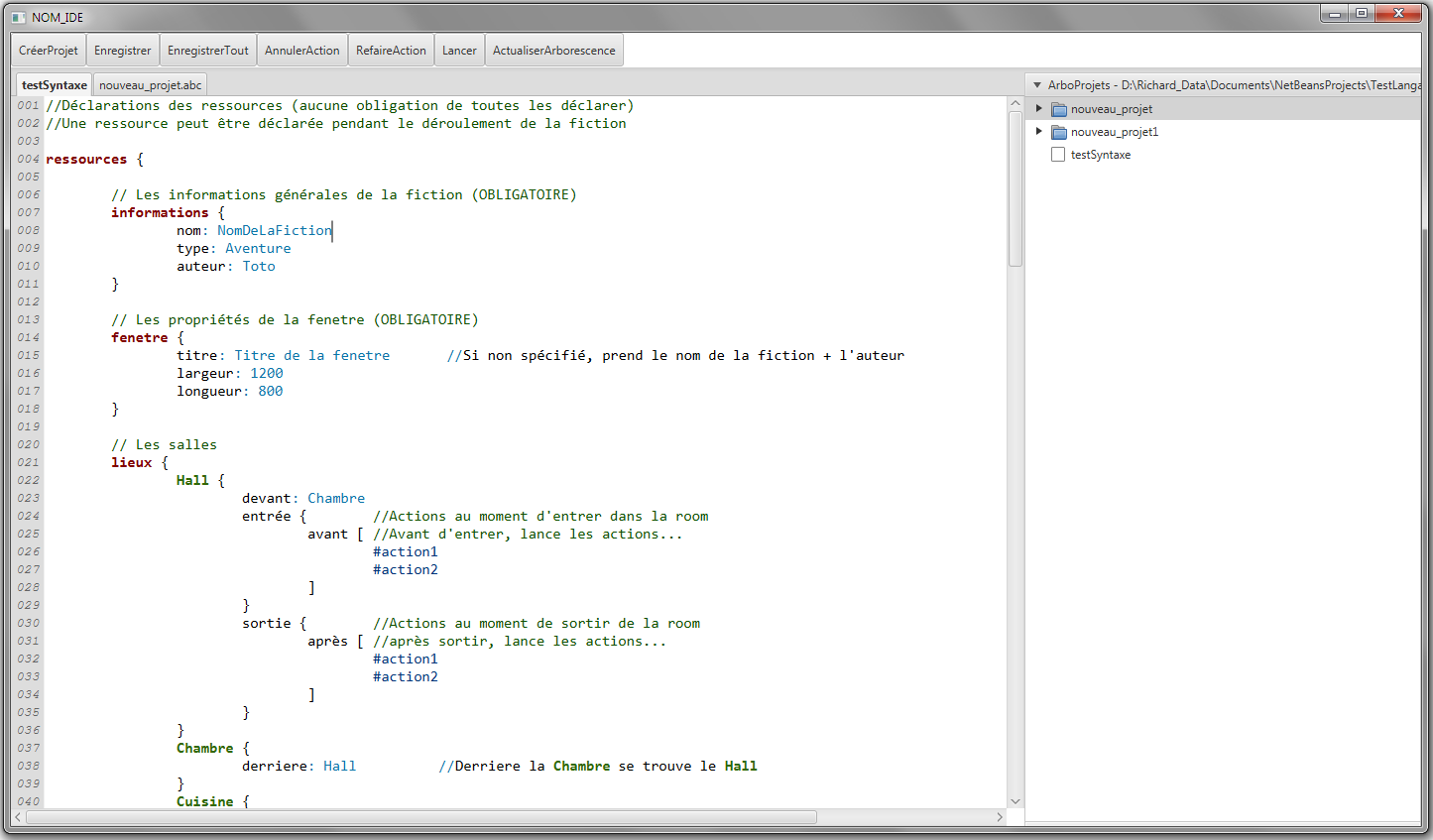Click the folder icon beside nouveau_projet
The image size is (1433, 840).
click(x=1058, y=108)
